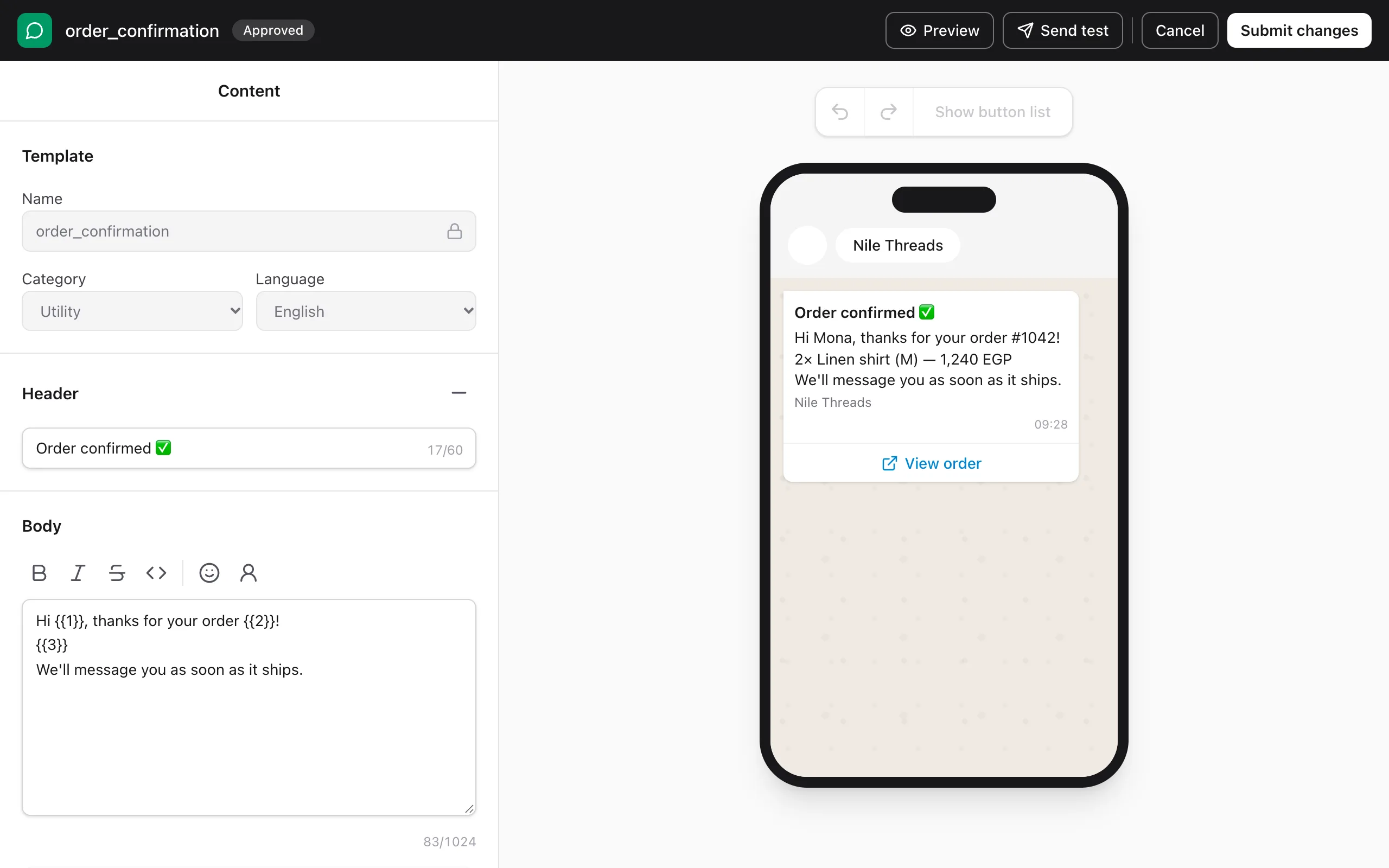Undo the last change in preview toolbar

click(x=840, y=112)
